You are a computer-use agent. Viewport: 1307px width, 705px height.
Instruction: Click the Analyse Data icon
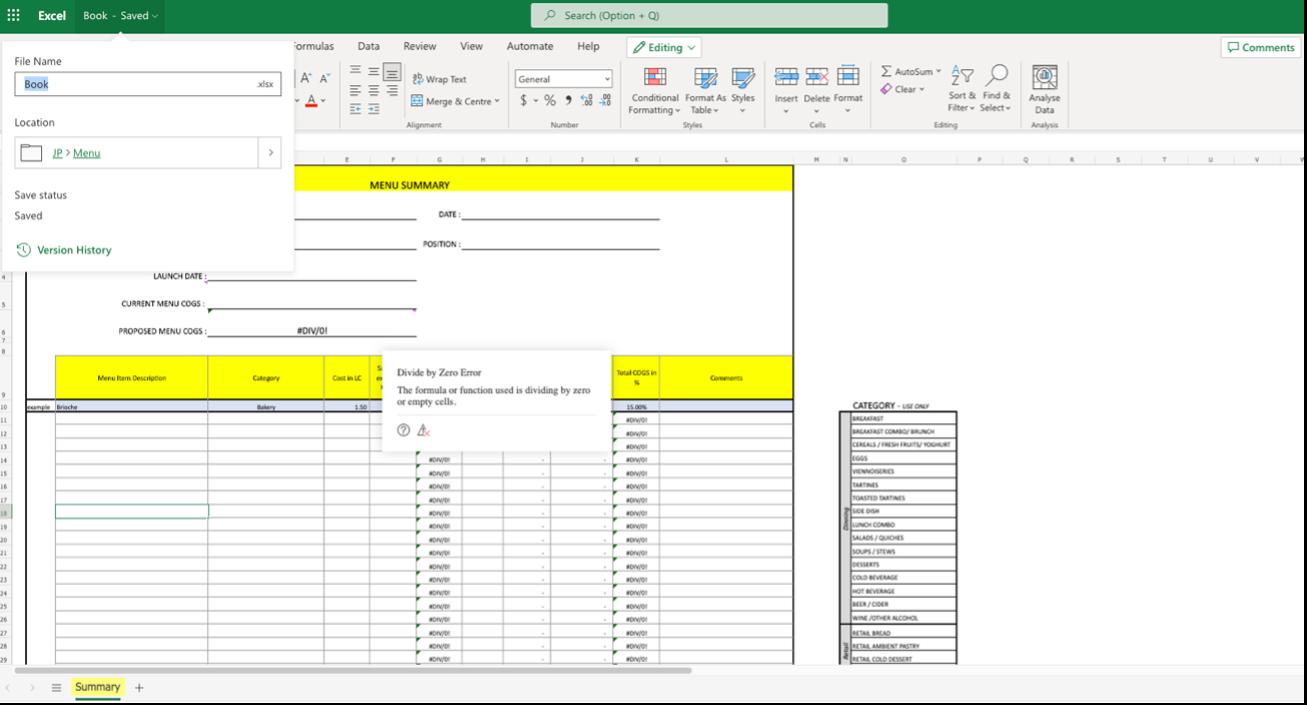point(1044,77)
